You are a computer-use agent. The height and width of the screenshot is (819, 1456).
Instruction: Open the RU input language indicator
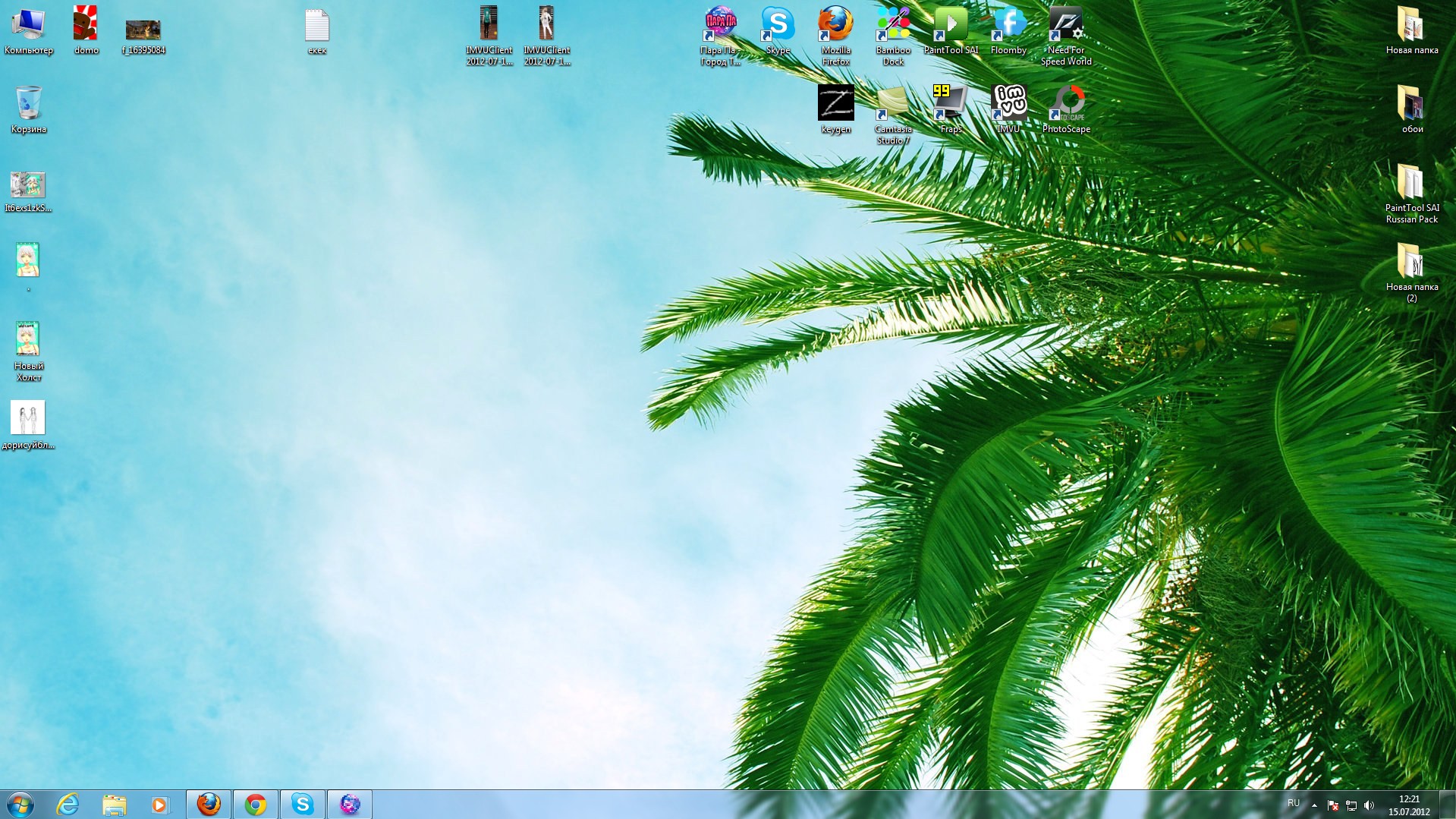tap(1294, 803)
